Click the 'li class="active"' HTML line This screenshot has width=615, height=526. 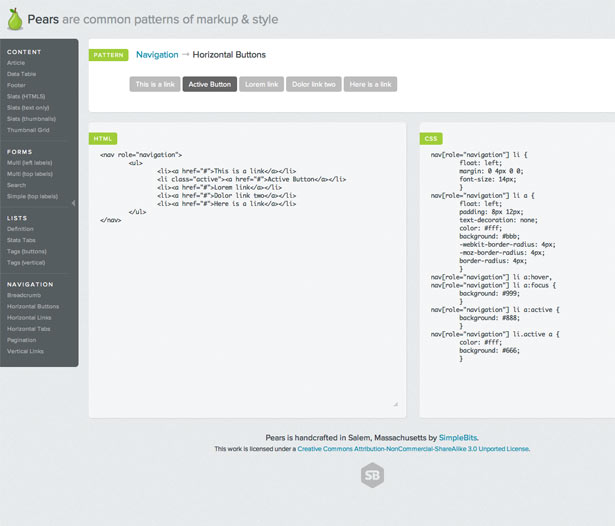[x=251, y=179]
